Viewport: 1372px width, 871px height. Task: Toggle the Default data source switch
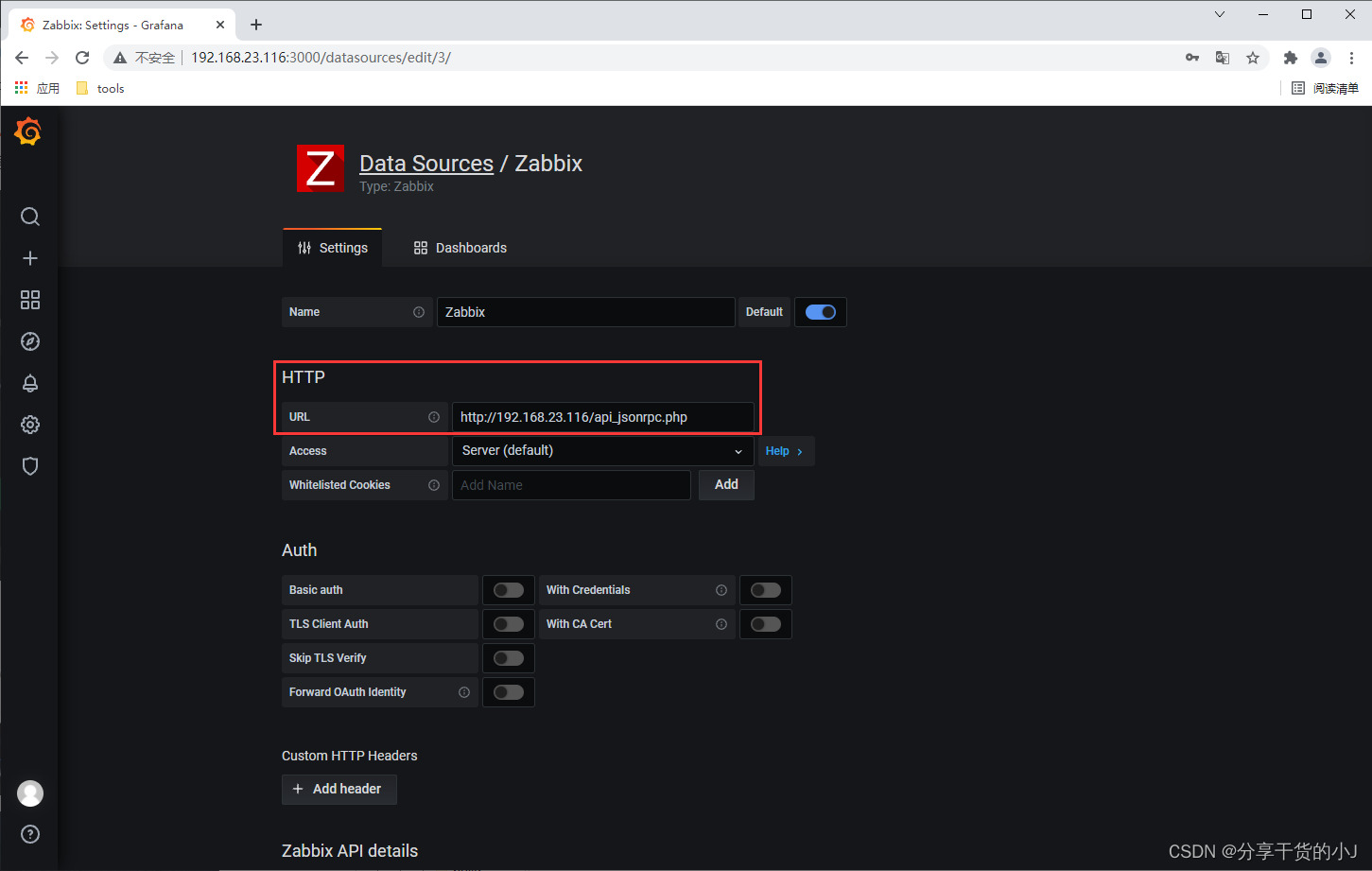click(821, 312)
